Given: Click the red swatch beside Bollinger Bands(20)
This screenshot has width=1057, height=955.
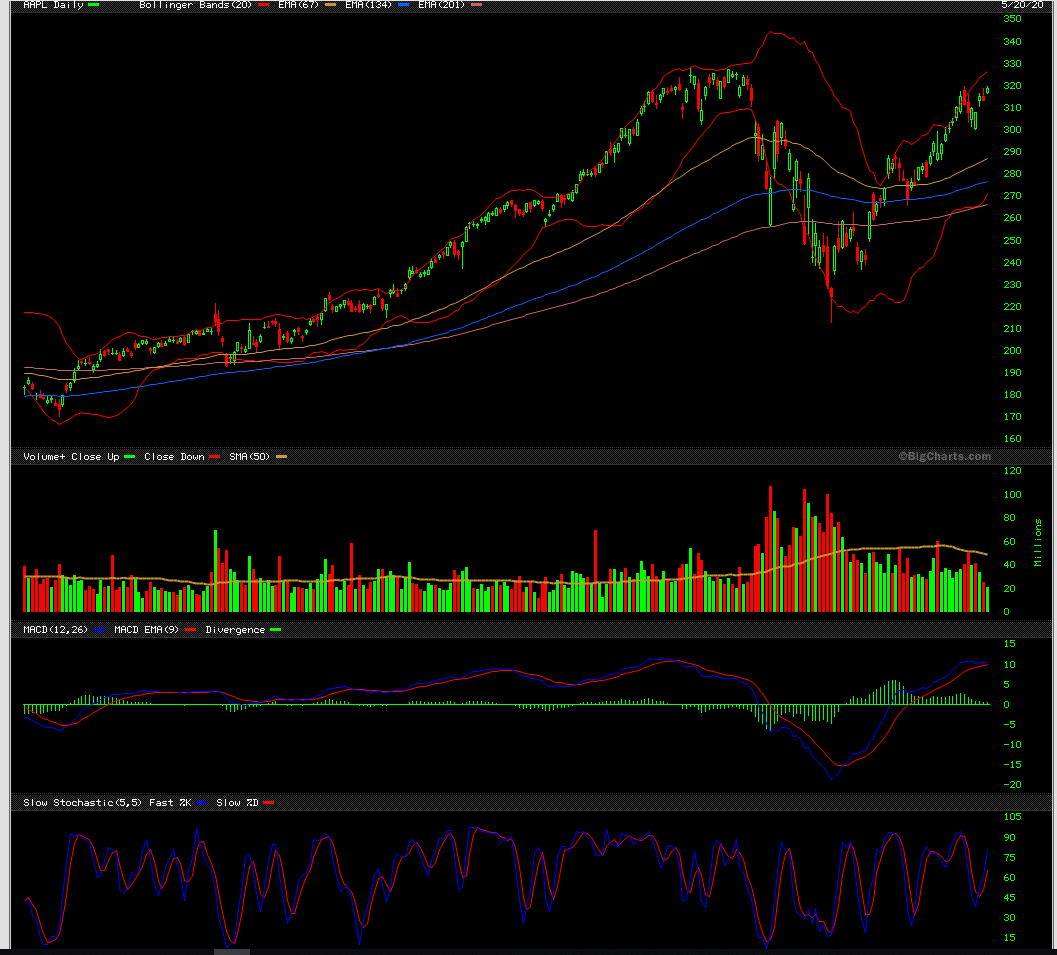Looking at the screenshot, I should coord(264,5).
